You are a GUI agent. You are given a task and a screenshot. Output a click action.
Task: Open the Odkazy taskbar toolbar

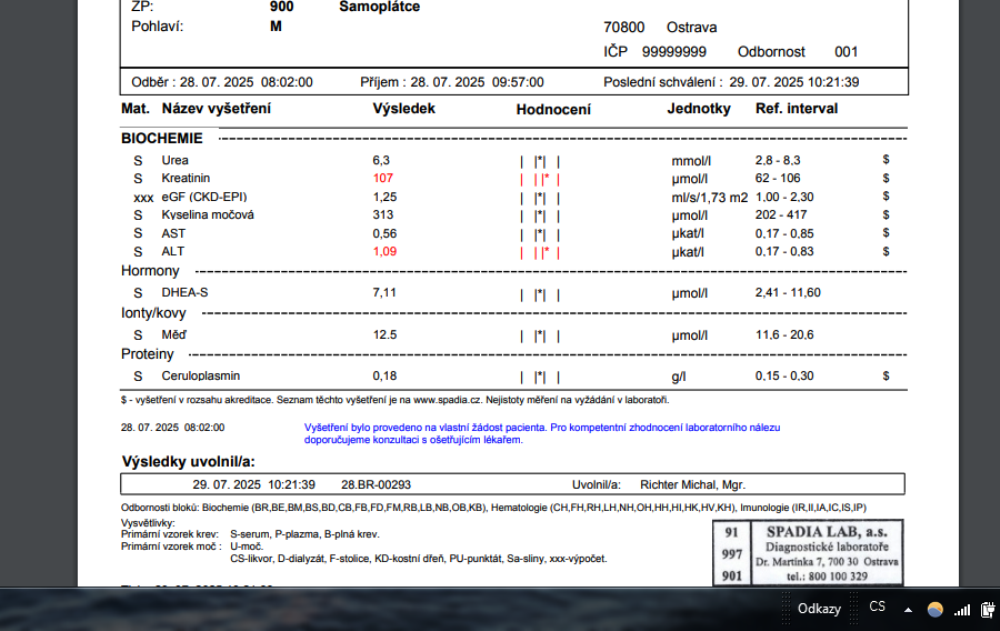coord(818,609)
